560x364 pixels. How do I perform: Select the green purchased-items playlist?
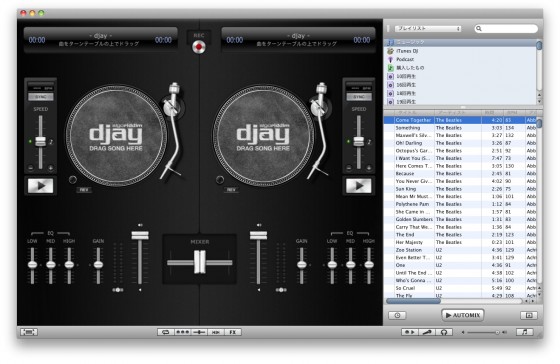461,68
